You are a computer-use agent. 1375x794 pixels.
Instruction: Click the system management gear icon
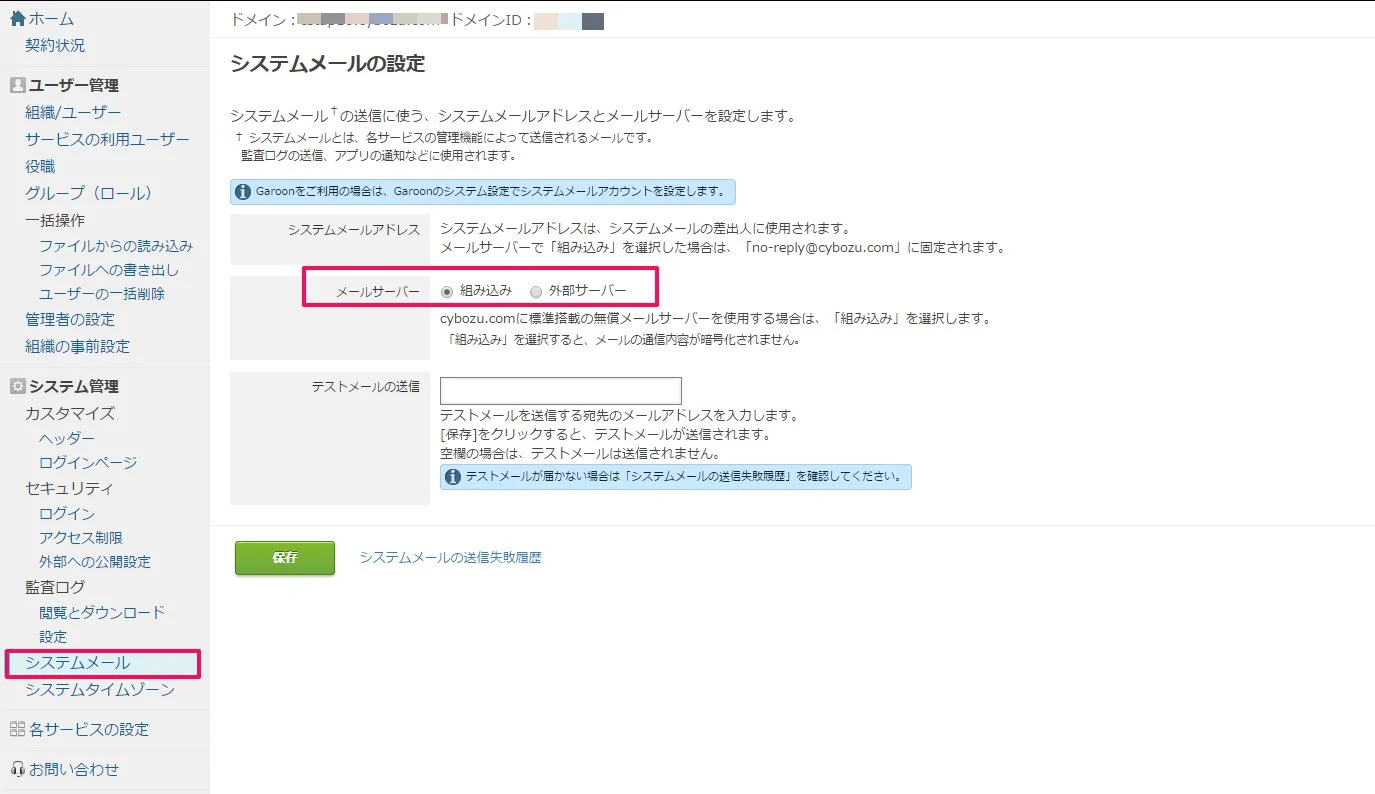tap(17, 387)
